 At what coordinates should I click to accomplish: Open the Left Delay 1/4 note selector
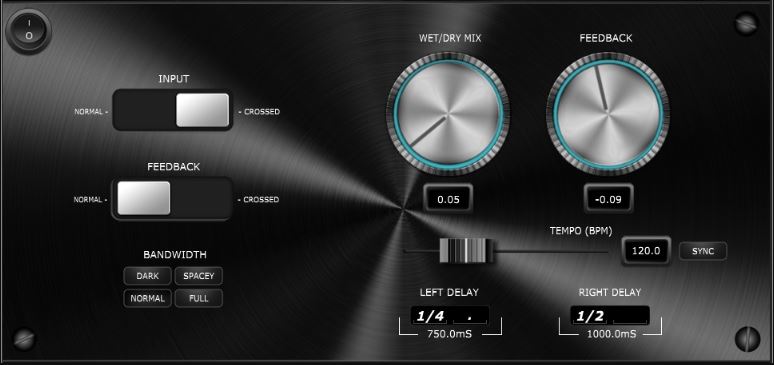click(x=431, y=316)
